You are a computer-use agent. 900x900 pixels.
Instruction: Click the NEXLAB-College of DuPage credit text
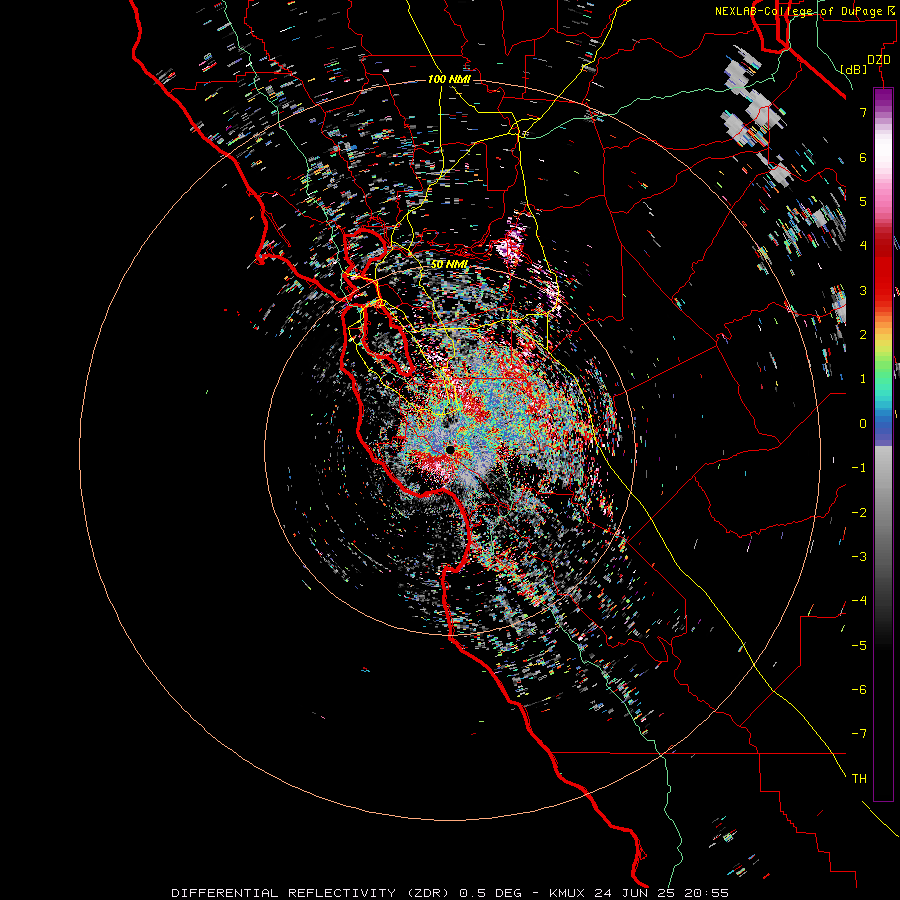[805, 11]
